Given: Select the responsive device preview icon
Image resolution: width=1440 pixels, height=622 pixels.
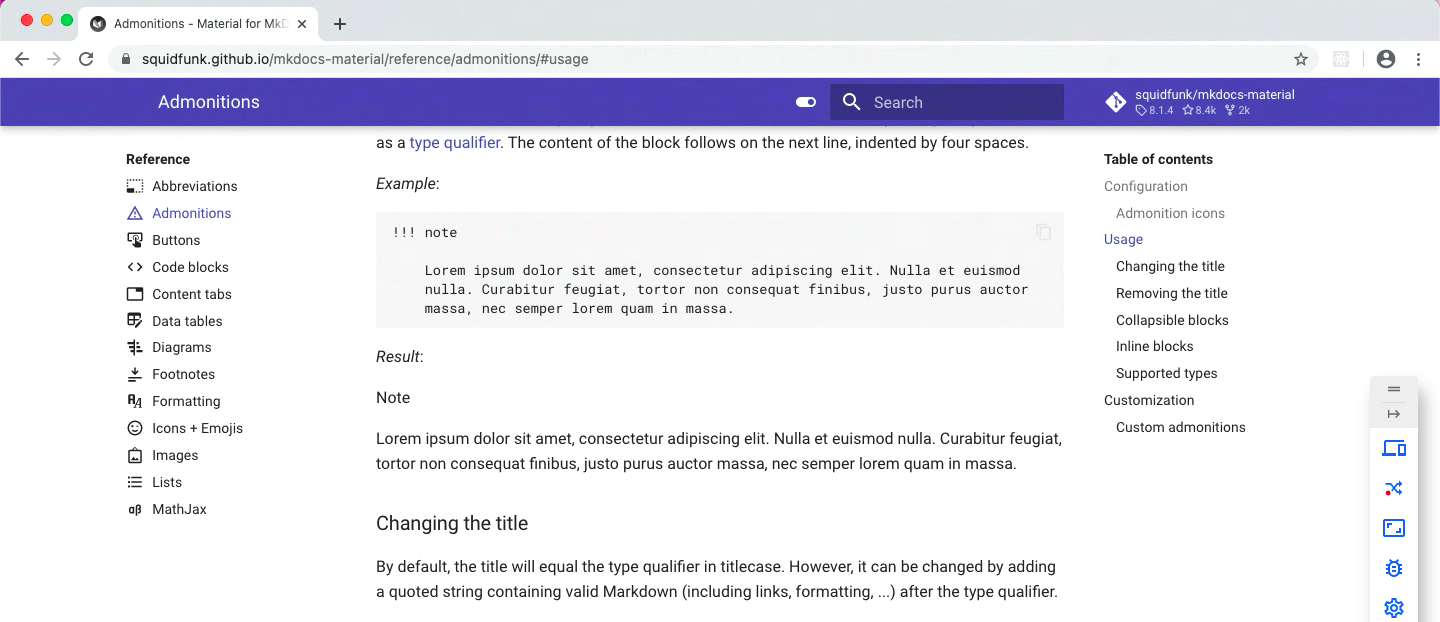Looking at the screenshot, I should pyautogui.click(x=1393, y=448).
